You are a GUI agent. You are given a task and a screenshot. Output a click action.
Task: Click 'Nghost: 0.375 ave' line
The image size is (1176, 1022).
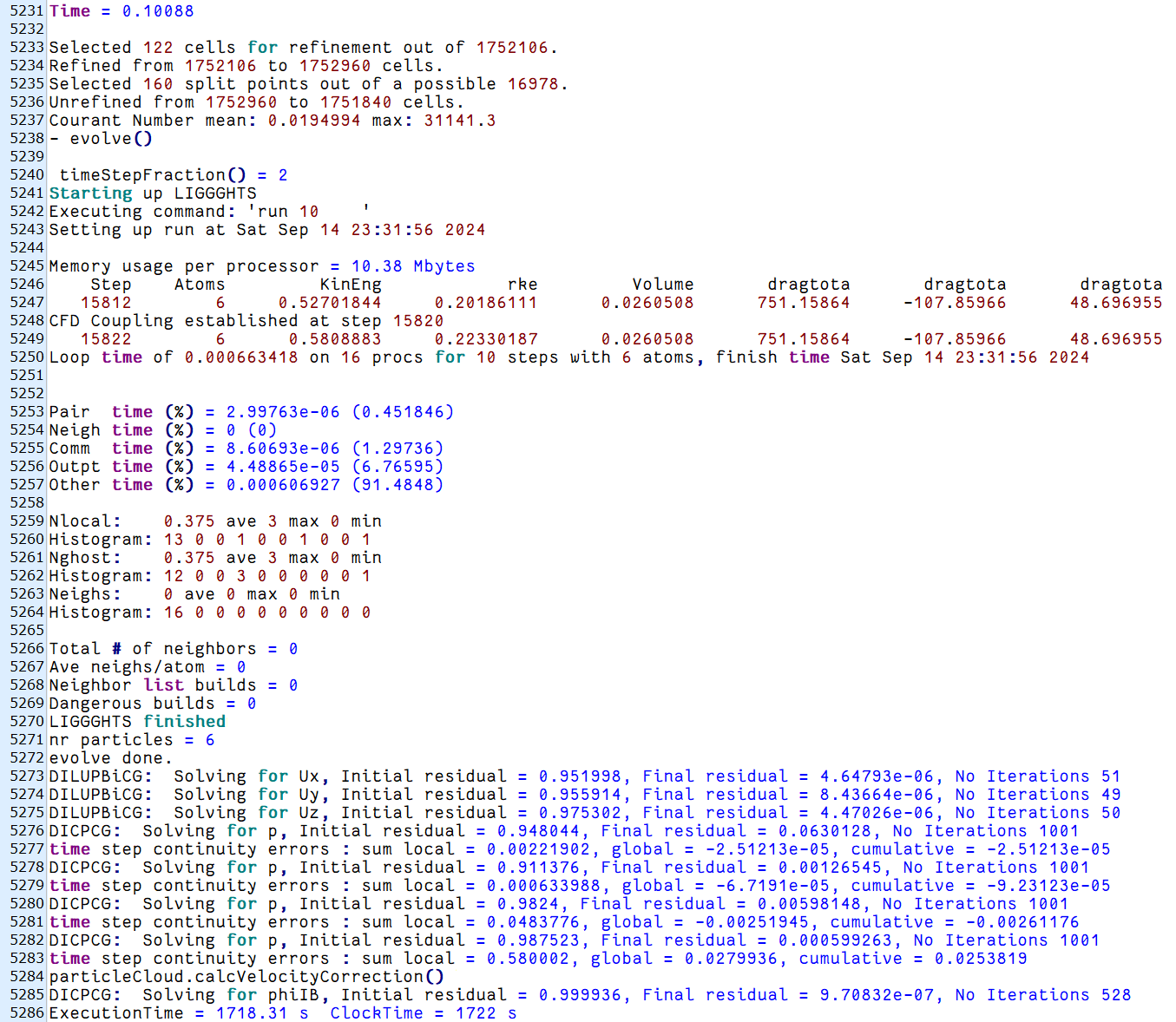tap(215, 558)
